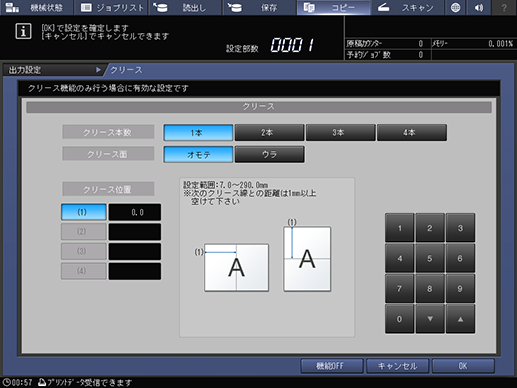Click the speaker sound icon

(479, 7)
